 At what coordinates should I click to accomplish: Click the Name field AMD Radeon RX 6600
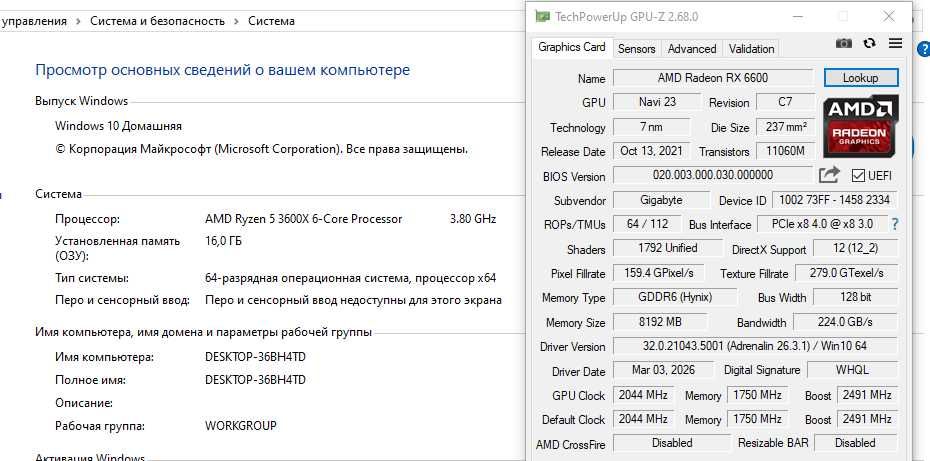pos(712,78)
